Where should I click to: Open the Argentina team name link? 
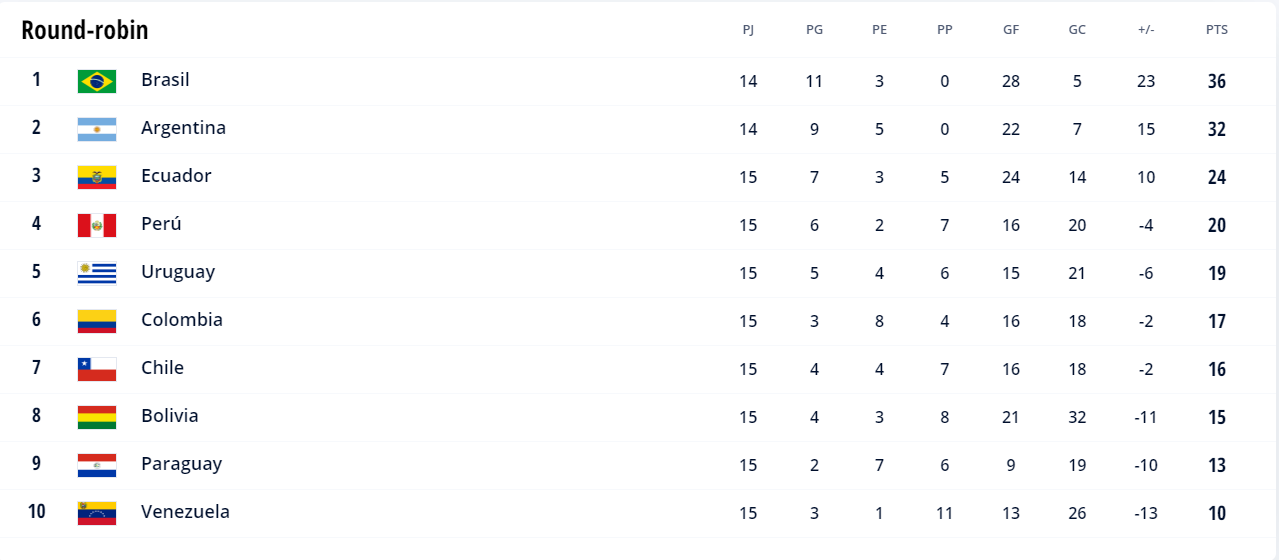tap(183, 128)
